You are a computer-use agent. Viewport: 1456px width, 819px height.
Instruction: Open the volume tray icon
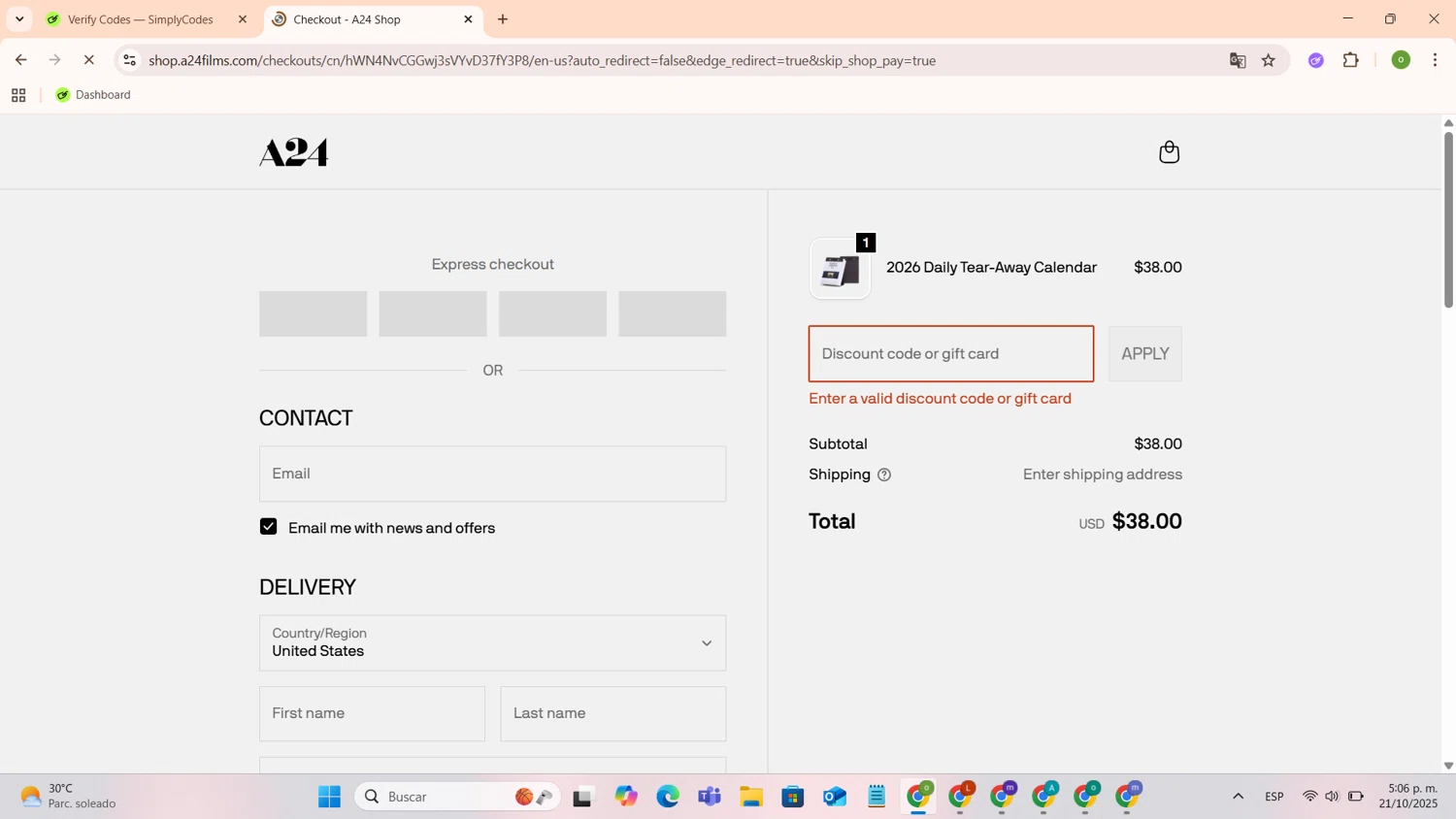pos(1332,797)
